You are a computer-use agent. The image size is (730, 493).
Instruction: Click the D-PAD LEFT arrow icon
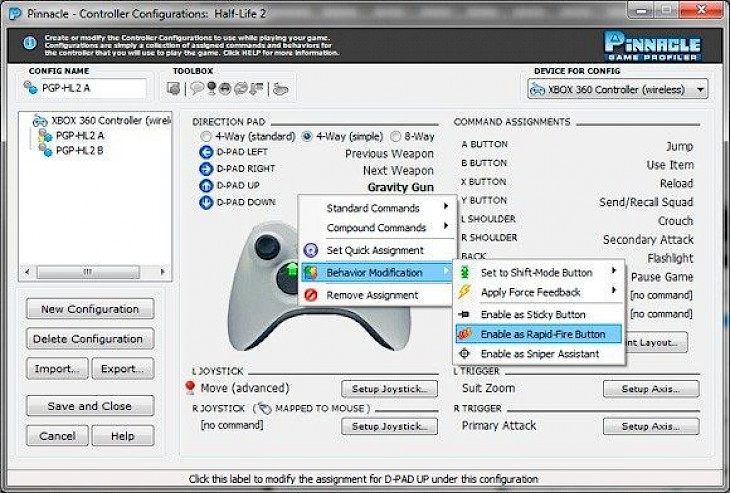click(x=206, y=152)
